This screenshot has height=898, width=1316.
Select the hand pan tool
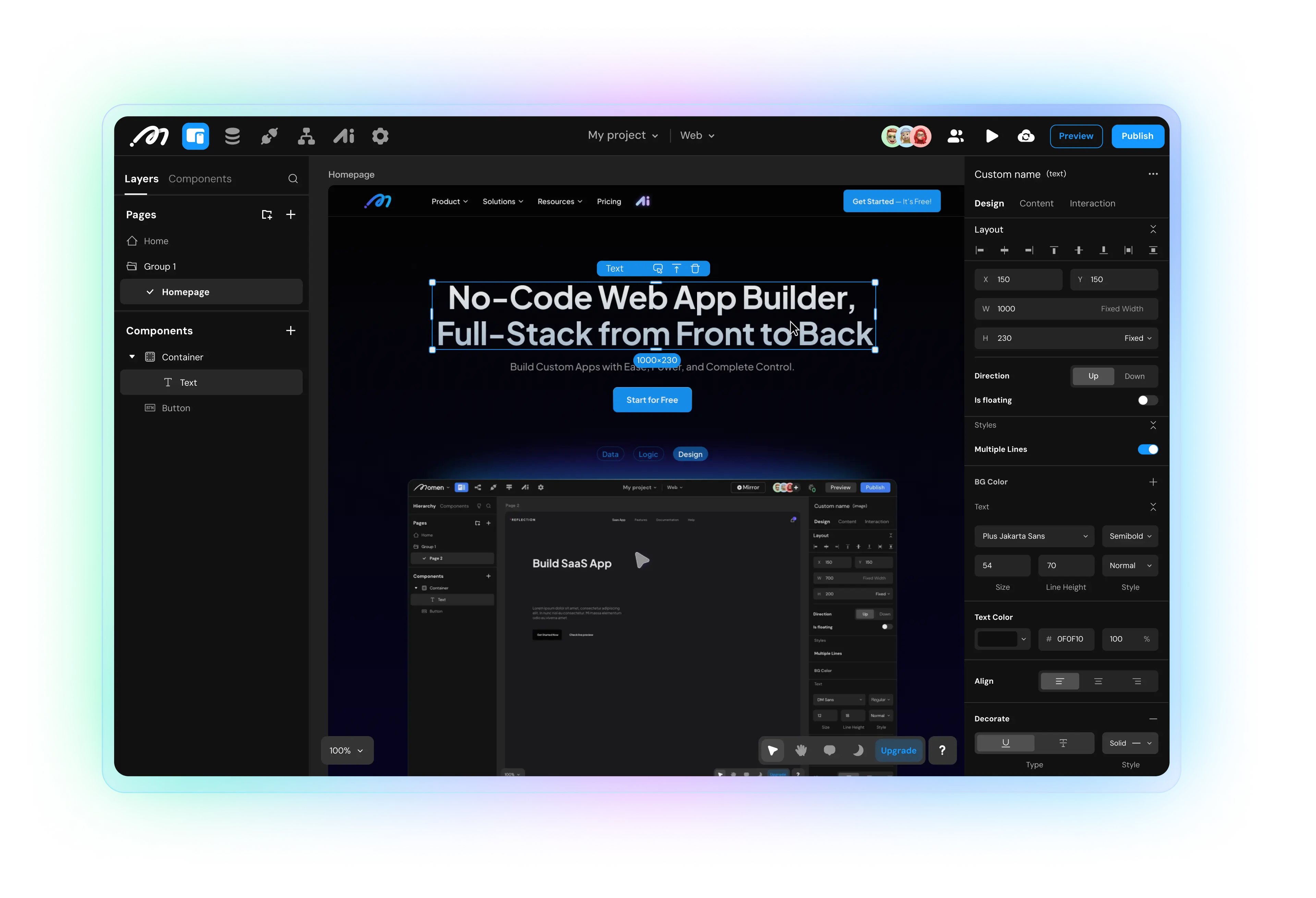[801, 750]
